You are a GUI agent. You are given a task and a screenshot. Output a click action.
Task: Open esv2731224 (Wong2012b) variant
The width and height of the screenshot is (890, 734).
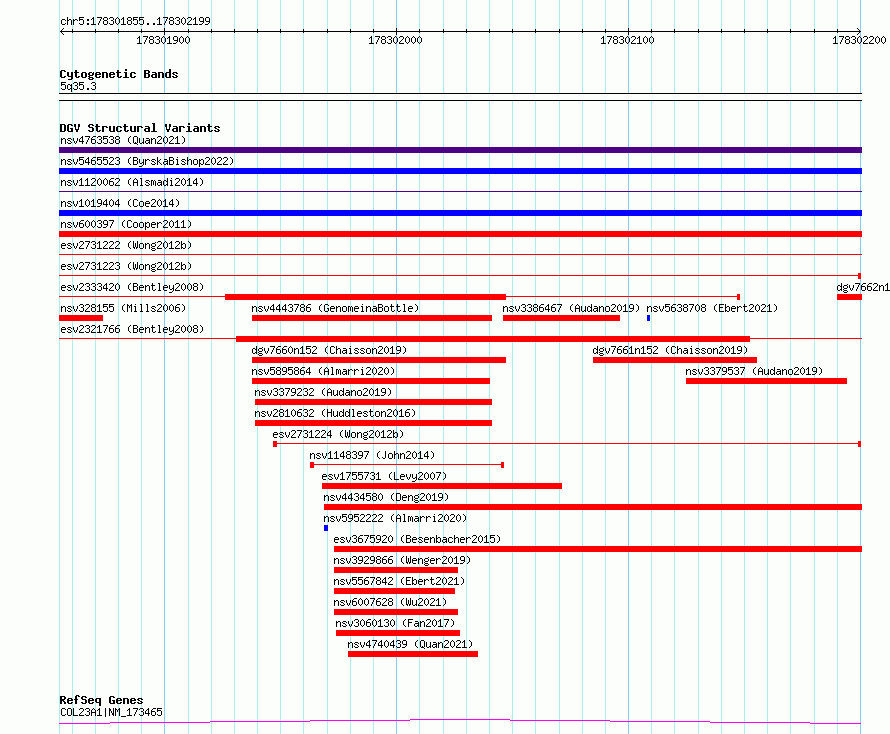point(338,434)
